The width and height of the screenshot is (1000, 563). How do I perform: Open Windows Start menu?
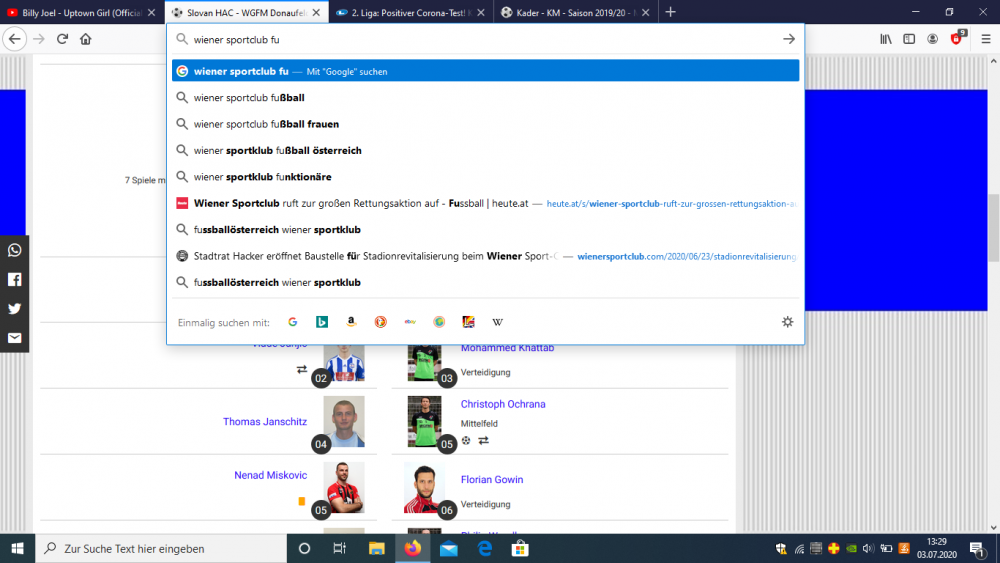(x=17, y=548)
